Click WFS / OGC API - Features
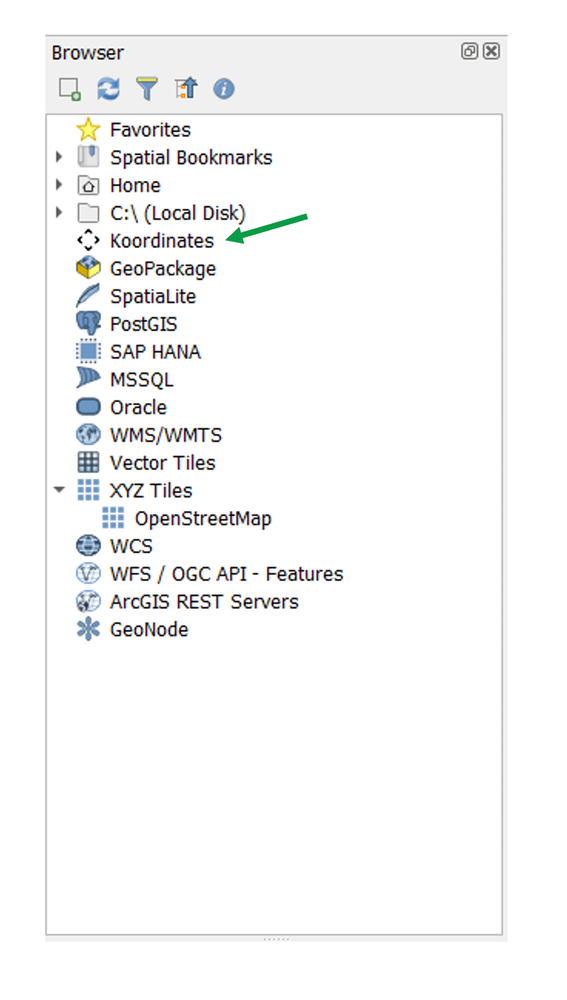The height and width of the screenshot is (1000, 567). pyautogui.click(x=226, y=574)
